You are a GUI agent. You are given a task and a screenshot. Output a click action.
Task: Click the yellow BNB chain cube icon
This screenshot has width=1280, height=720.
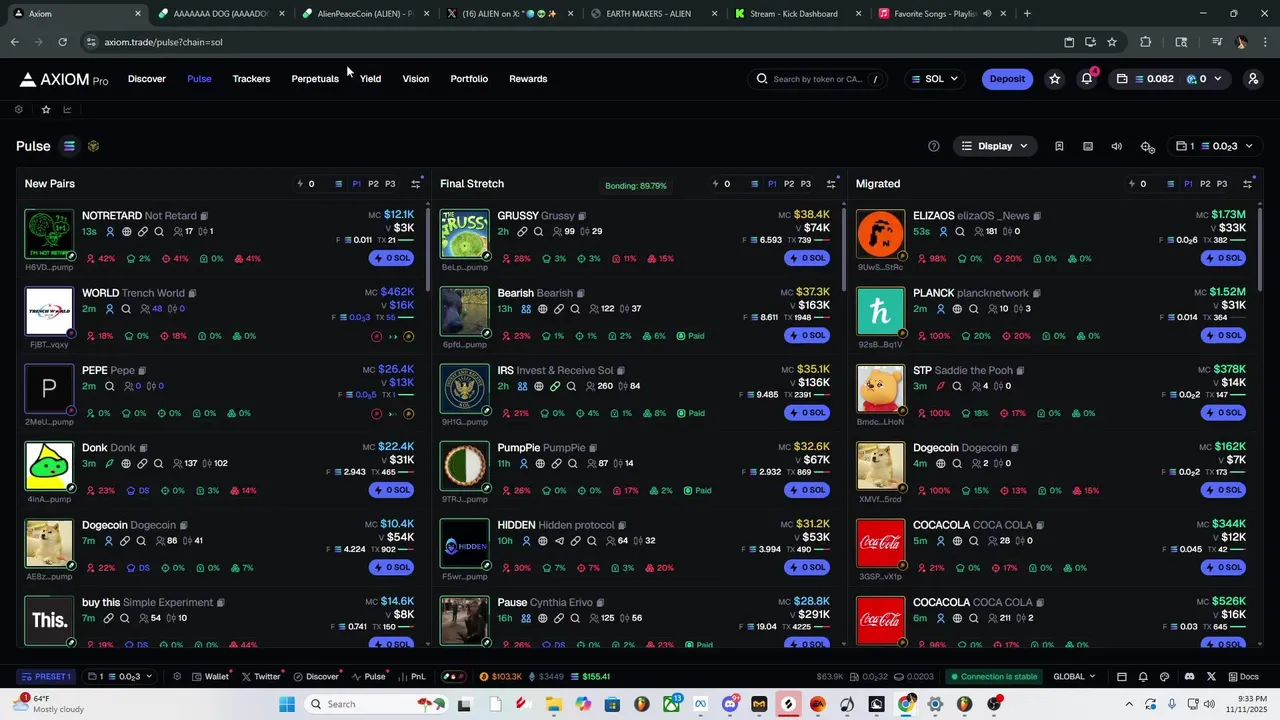tap(93, 146)
